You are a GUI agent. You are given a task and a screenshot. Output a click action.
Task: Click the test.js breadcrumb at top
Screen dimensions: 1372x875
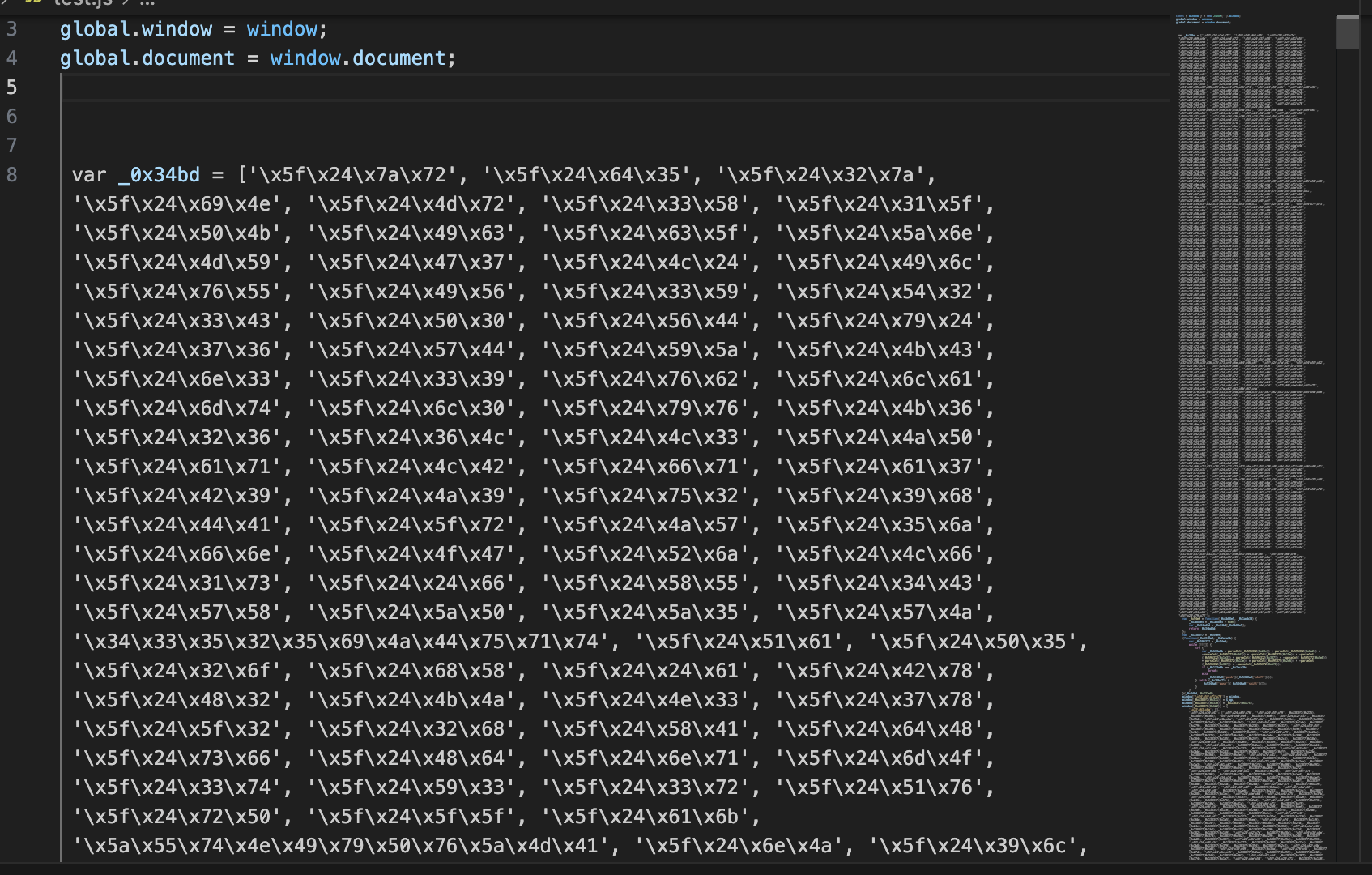(x=81, y=3)
